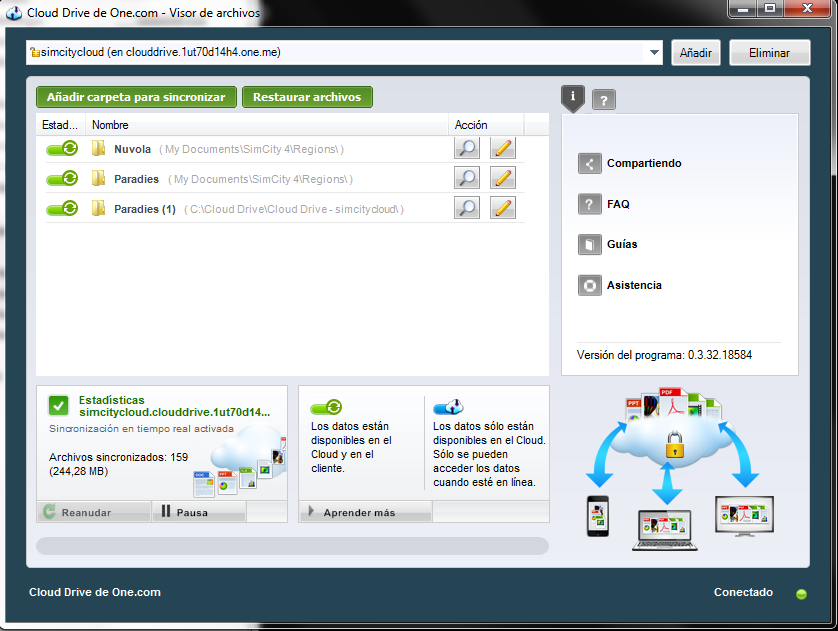Open the Guías book icon
838x631 pixels.
coord(588,244)
